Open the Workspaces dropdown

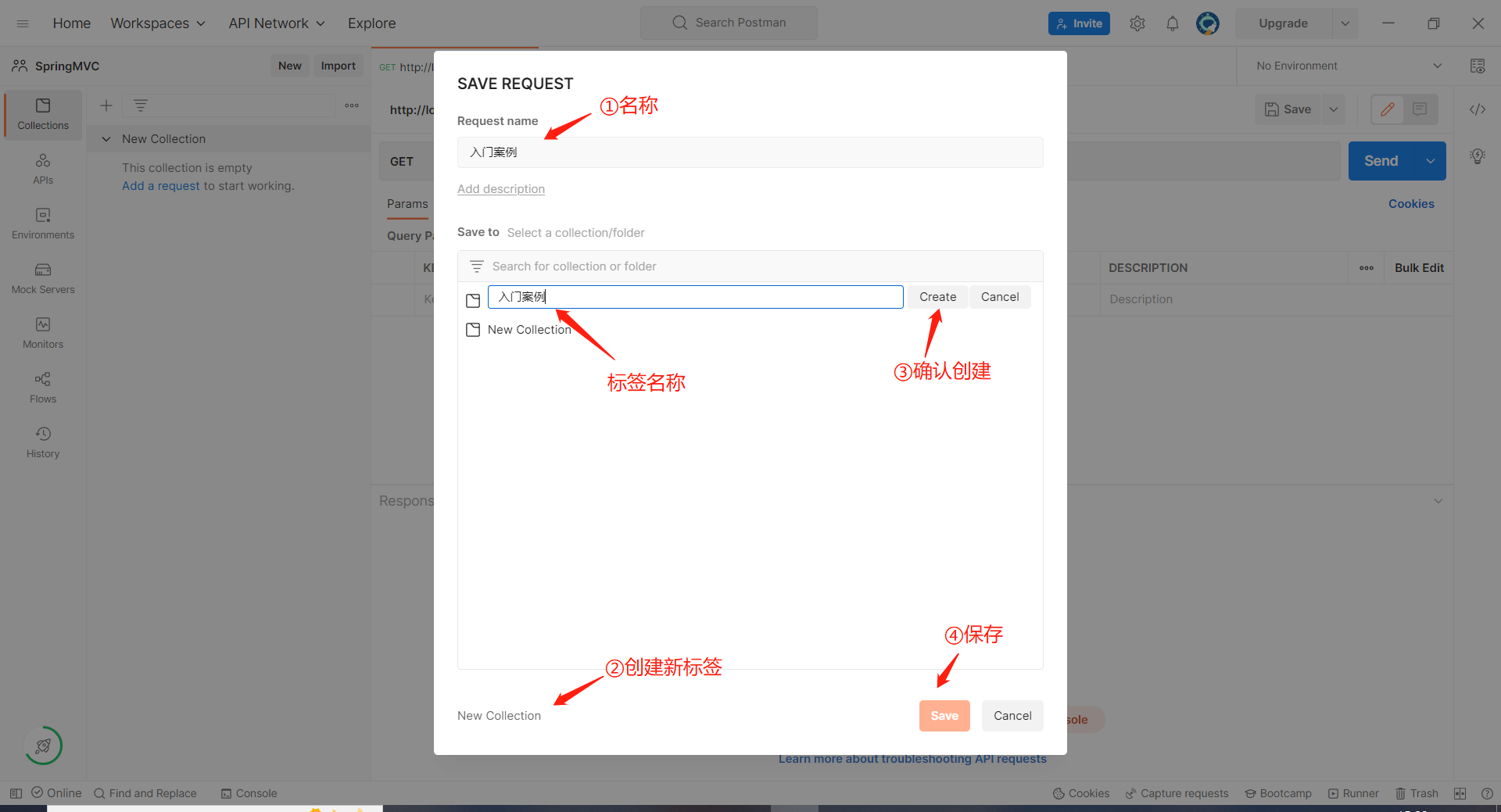(158, 23)
